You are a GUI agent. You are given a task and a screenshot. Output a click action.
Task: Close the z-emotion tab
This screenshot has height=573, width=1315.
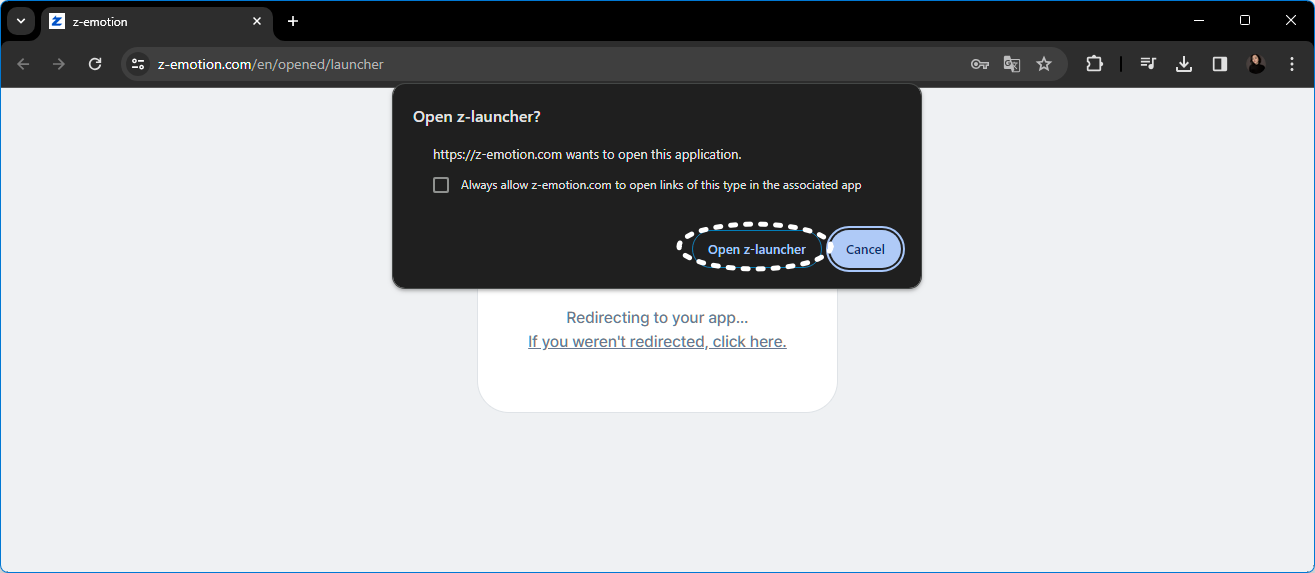(x=257, y=21)
